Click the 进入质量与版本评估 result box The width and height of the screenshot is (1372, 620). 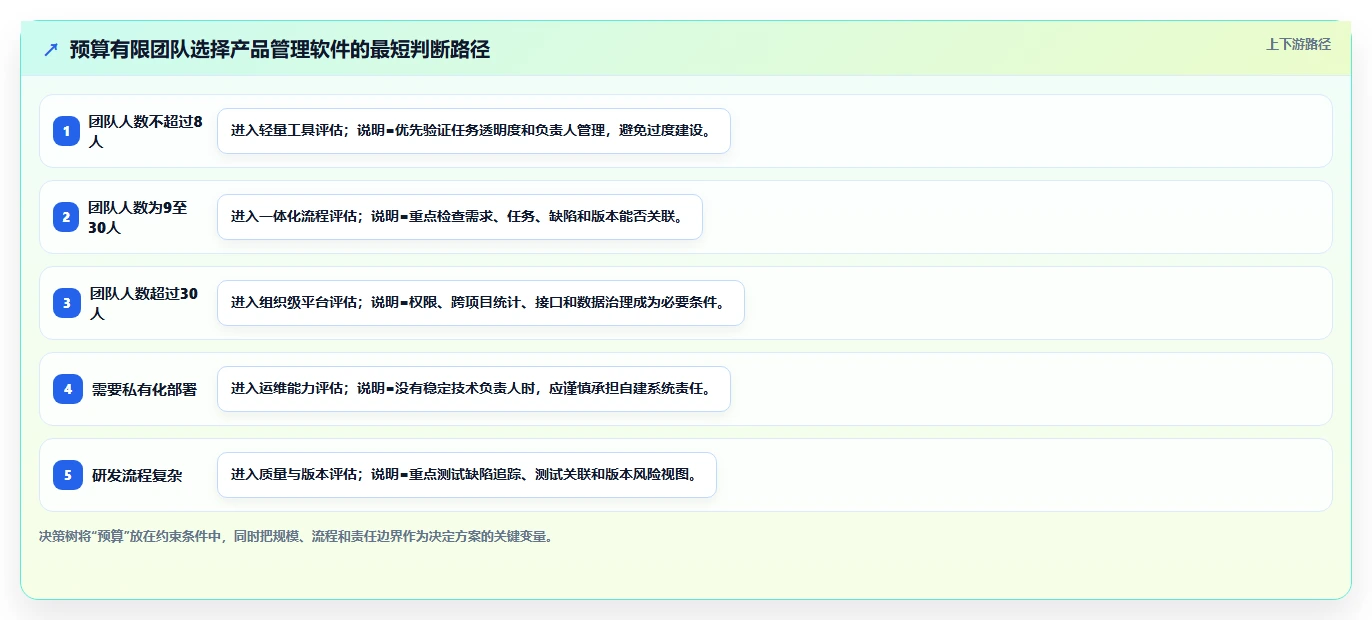467,475
